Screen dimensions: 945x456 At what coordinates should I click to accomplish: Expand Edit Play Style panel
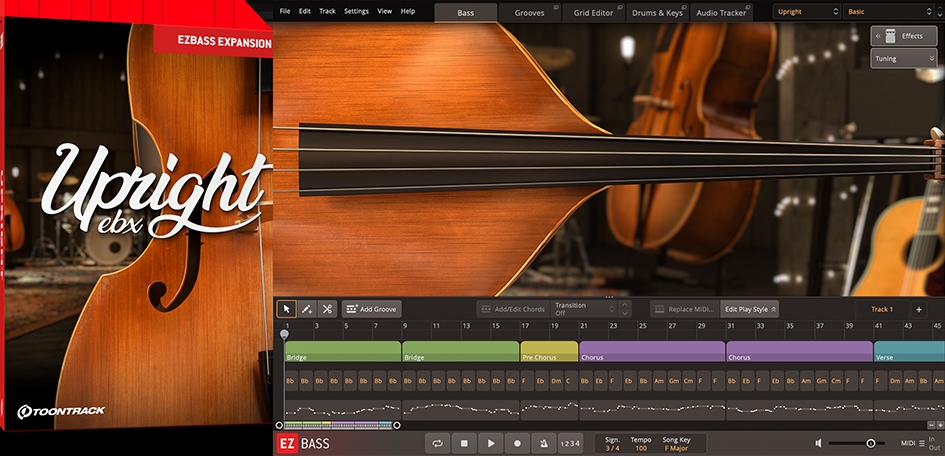pos(750,309)
